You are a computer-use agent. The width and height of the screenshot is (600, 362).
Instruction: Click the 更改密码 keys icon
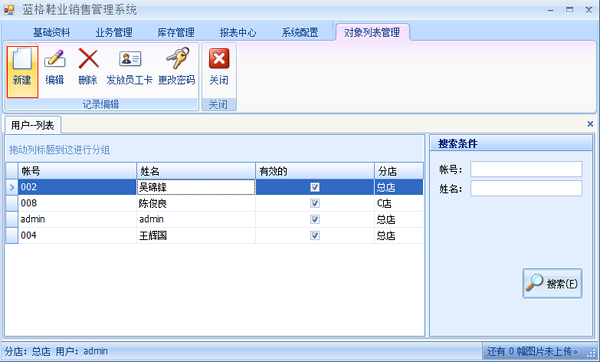tap(178, 58)
